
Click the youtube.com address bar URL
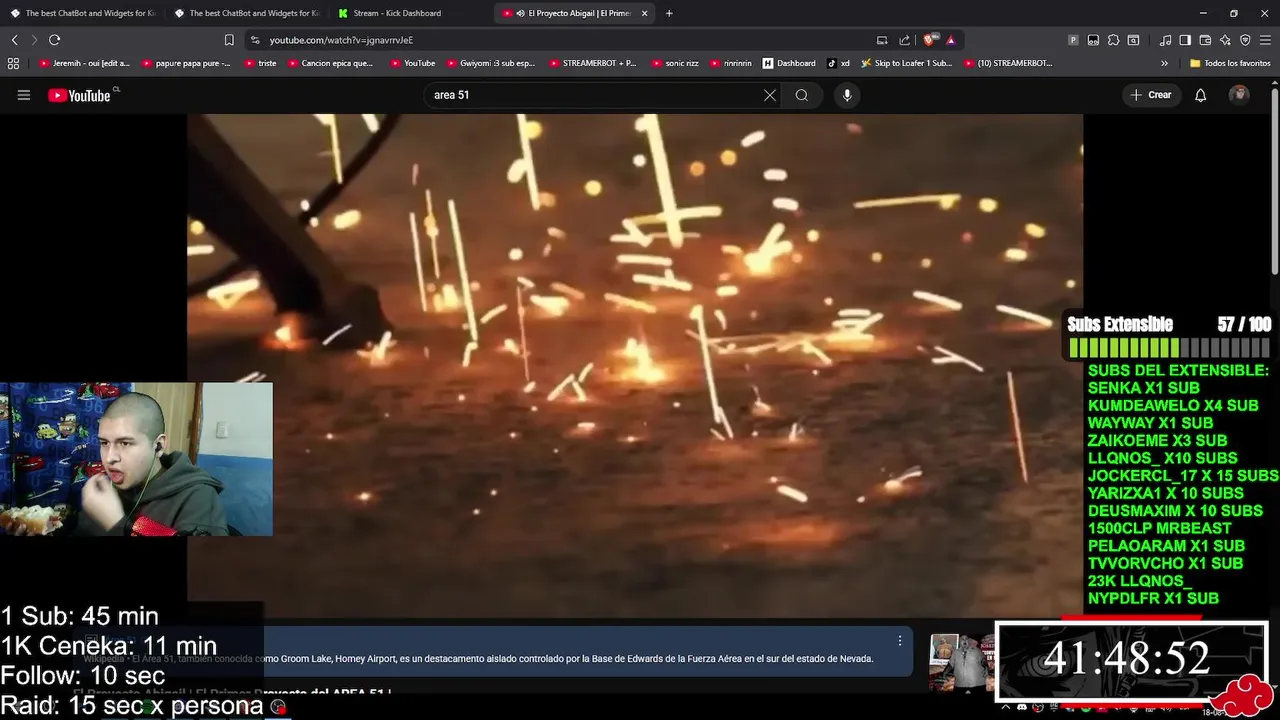[x=341, y=40]
